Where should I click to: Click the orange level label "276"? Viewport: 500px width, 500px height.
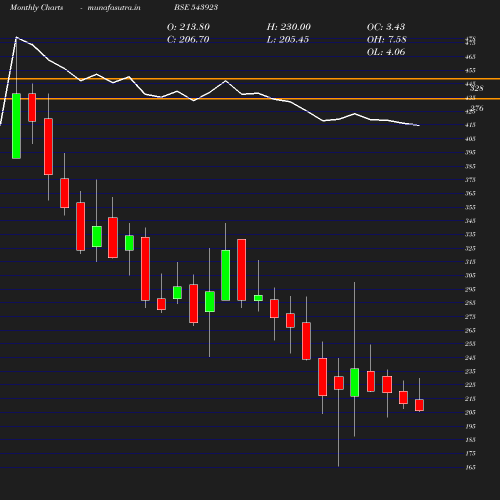477,108
